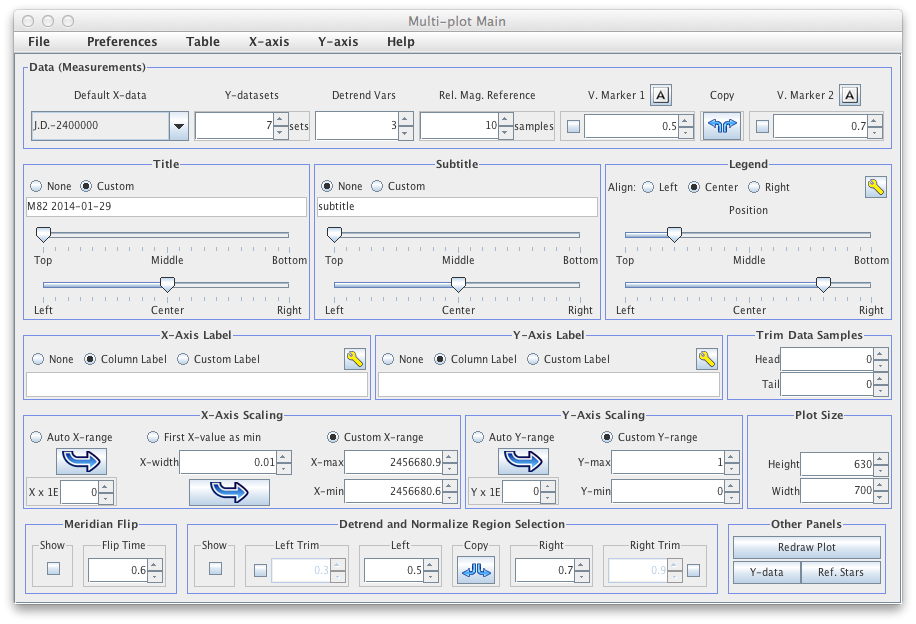Viewport: 916px width, 624px height.
Task: Open X-Axis Label wrench settings icon
Action: [355, 359]
